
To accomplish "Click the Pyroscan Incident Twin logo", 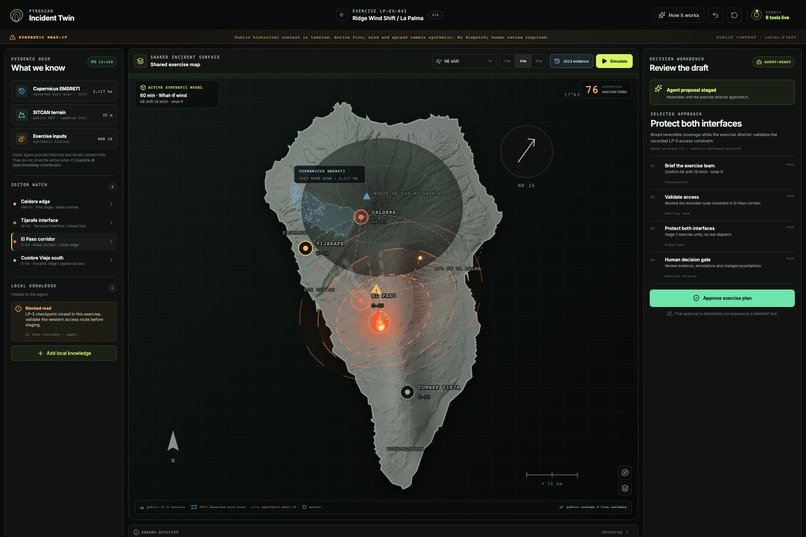I will [x=16, y=15].
